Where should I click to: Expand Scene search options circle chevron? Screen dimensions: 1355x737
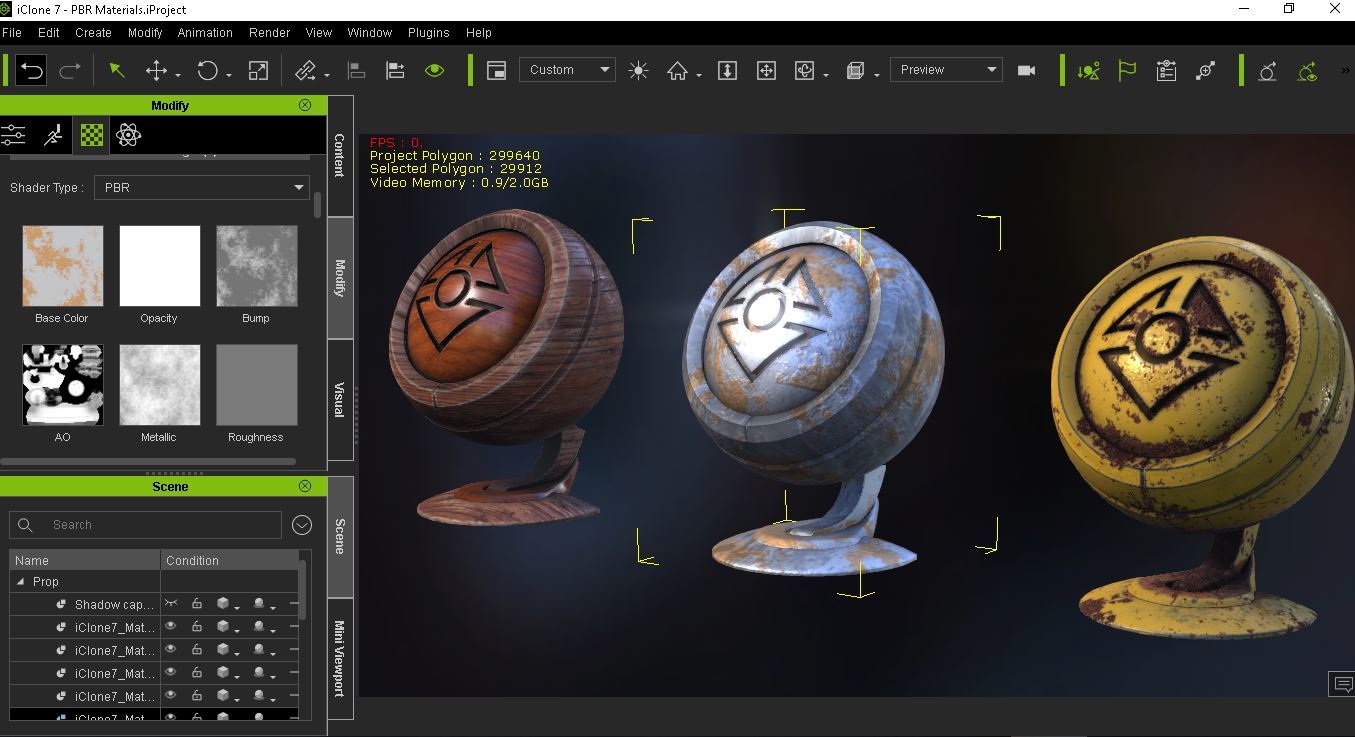(x=302, y=525)
